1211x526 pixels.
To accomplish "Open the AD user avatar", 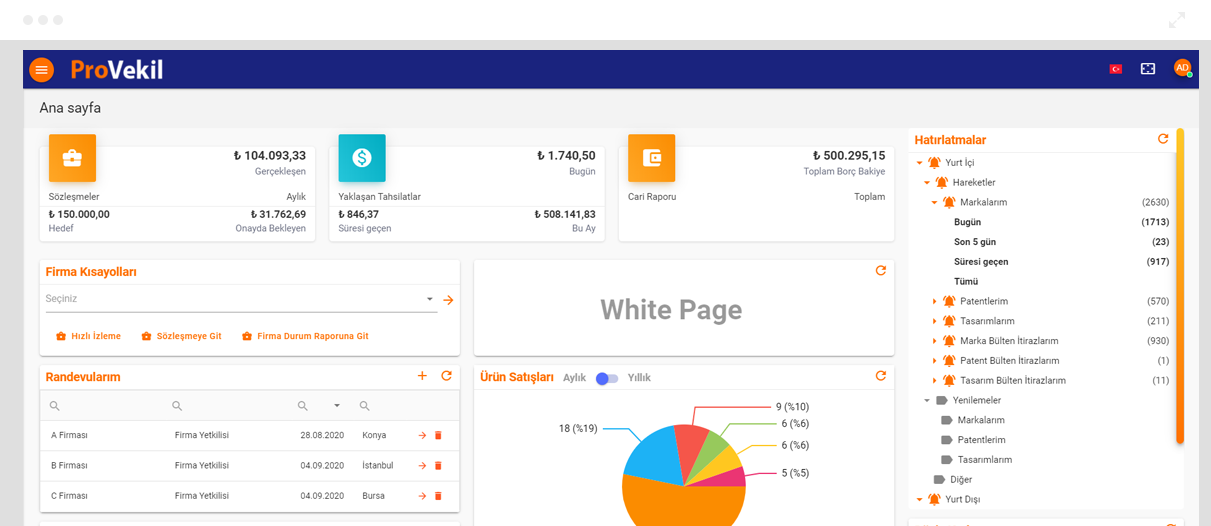I will [x=1182, y=68].
